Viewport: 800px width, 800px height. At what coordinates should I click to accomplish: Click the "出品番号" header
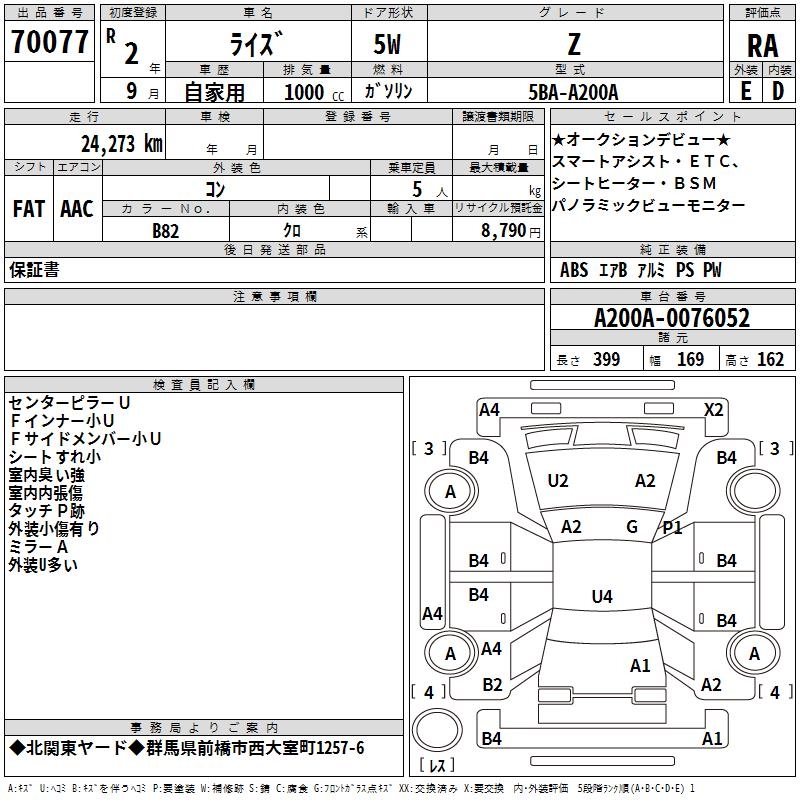coord(49,13)
